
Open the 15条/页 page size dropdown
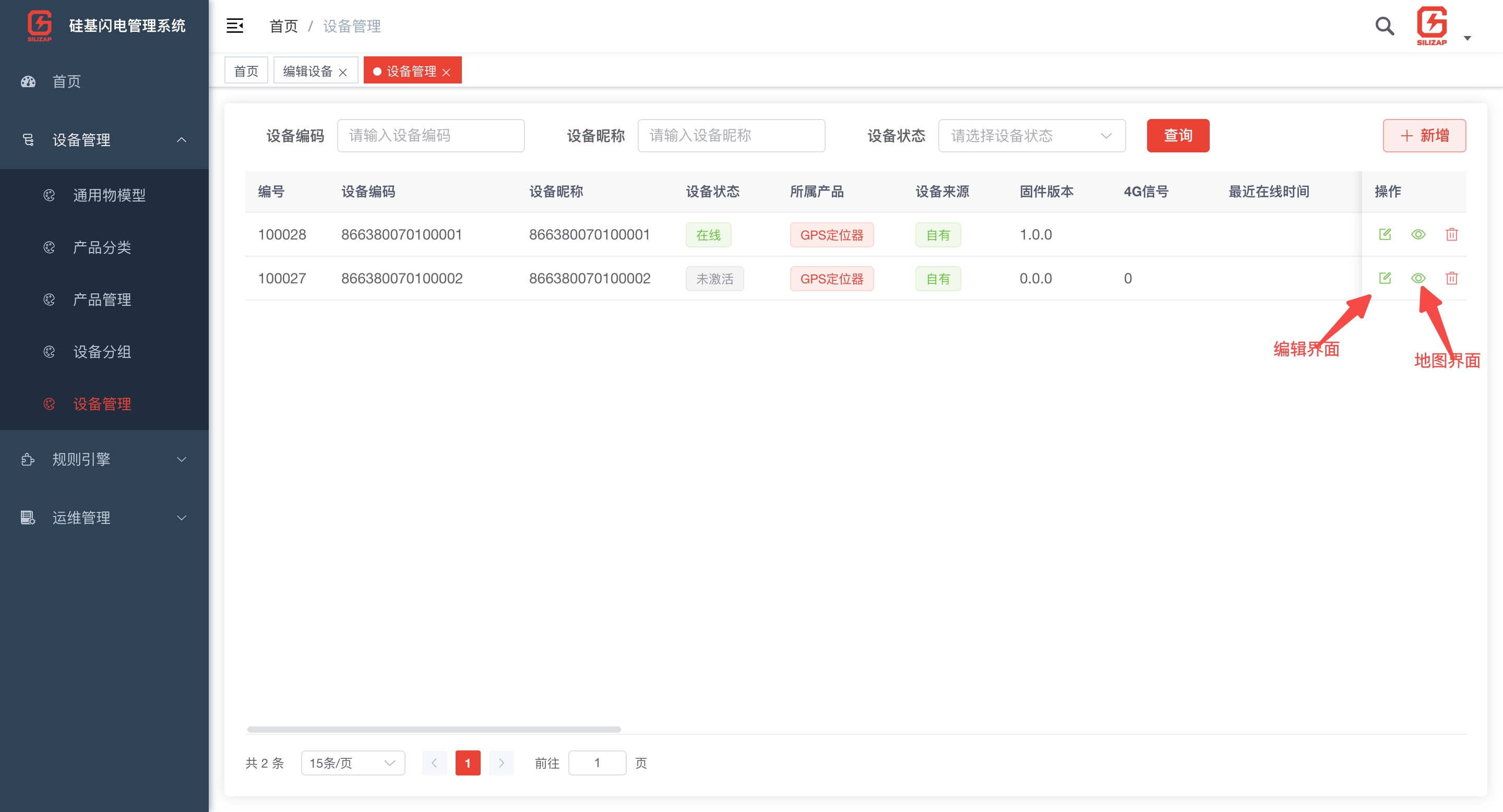tap(352, 762)
